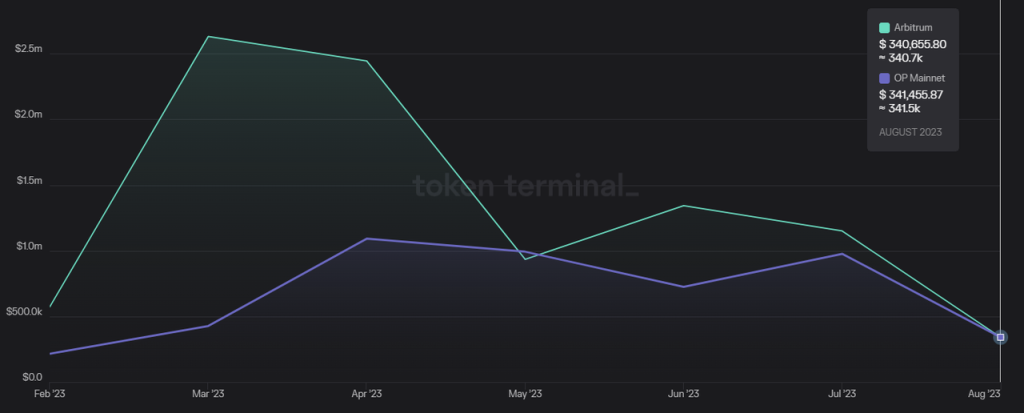Click the $1.0m y-axis label
This screenshot has width=1024, height=413.
pyautogui.click(x=29, y=247)
